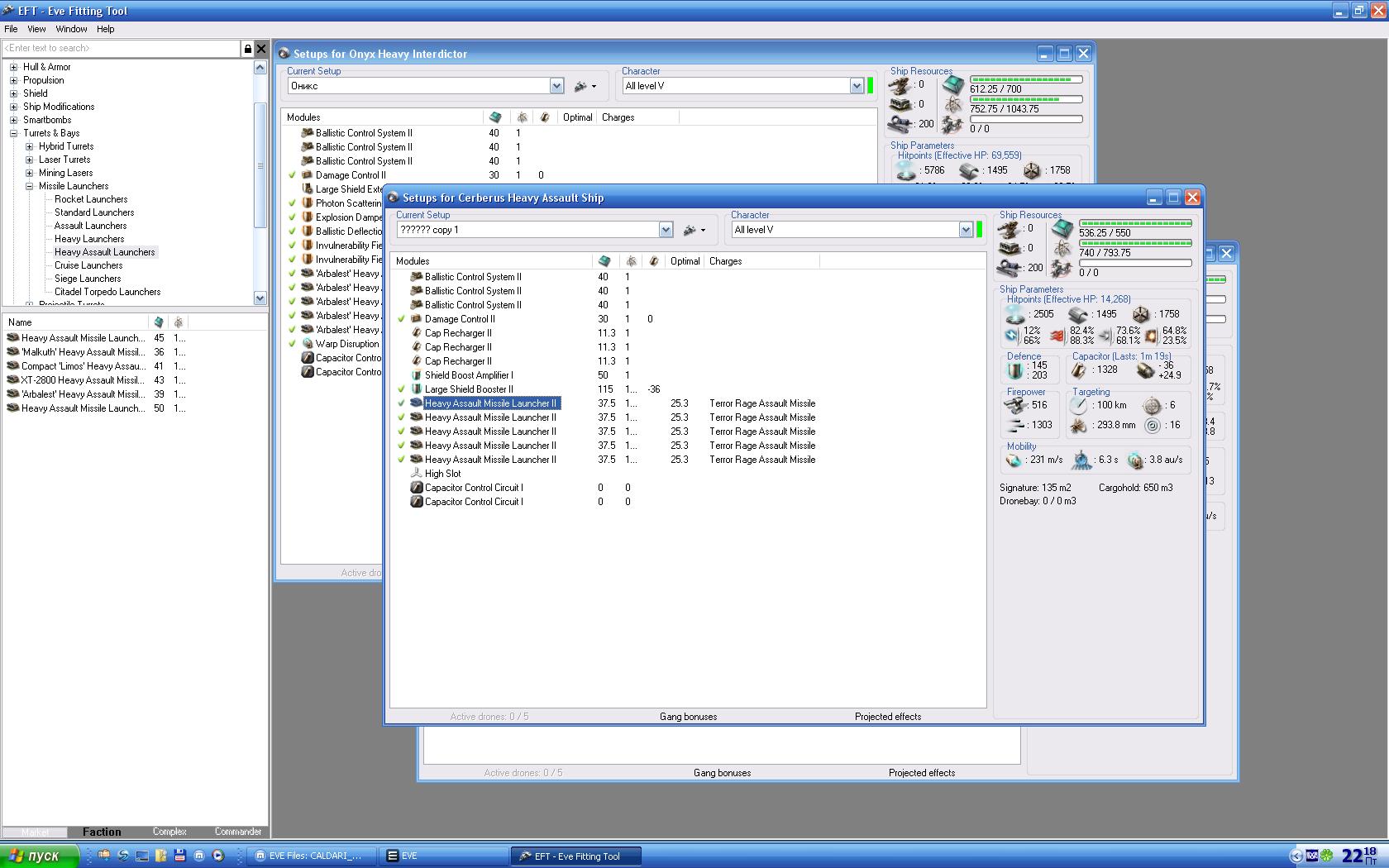Click the Firepower DPS icon beside 516
1389x868 pixels.
(x=1015, y=405)
